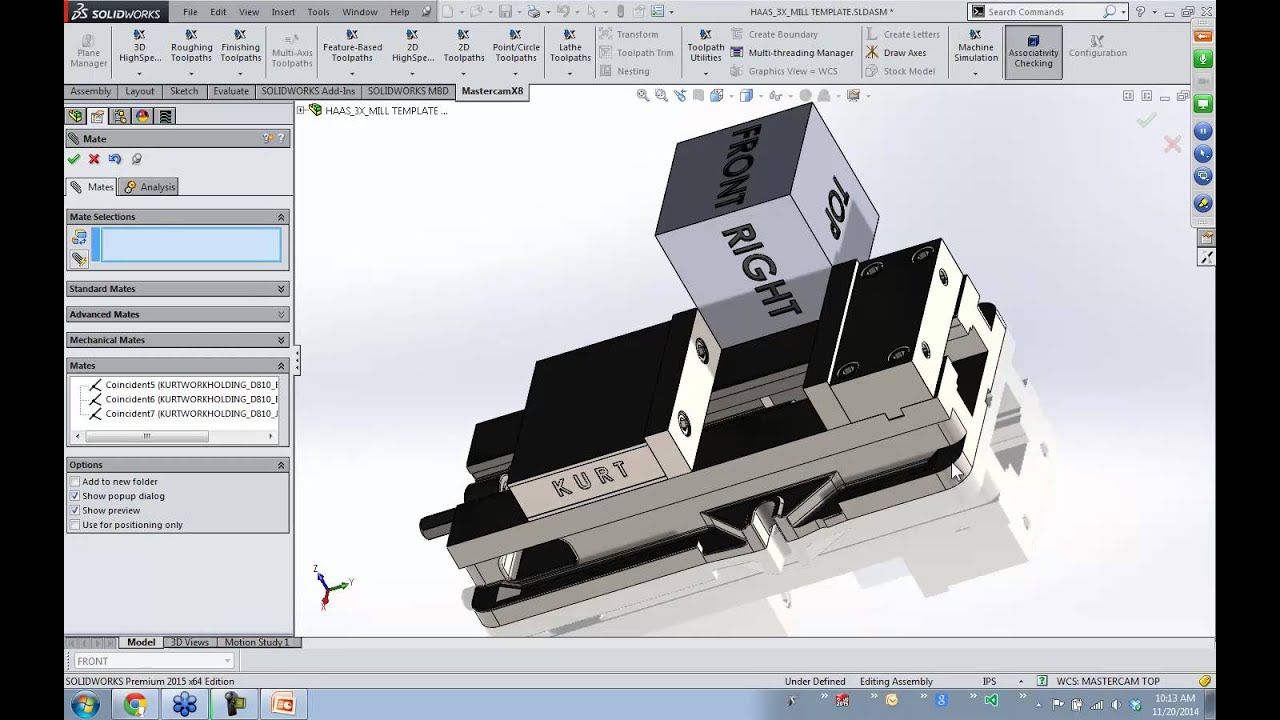1280x720 pixels.
Task: Cancel the mate with the red X
Action: (94, 159)
